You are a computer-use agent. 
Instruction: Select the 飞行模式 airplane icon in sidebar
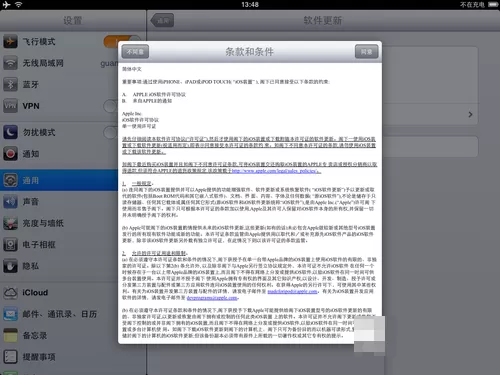tap(10, 42)
